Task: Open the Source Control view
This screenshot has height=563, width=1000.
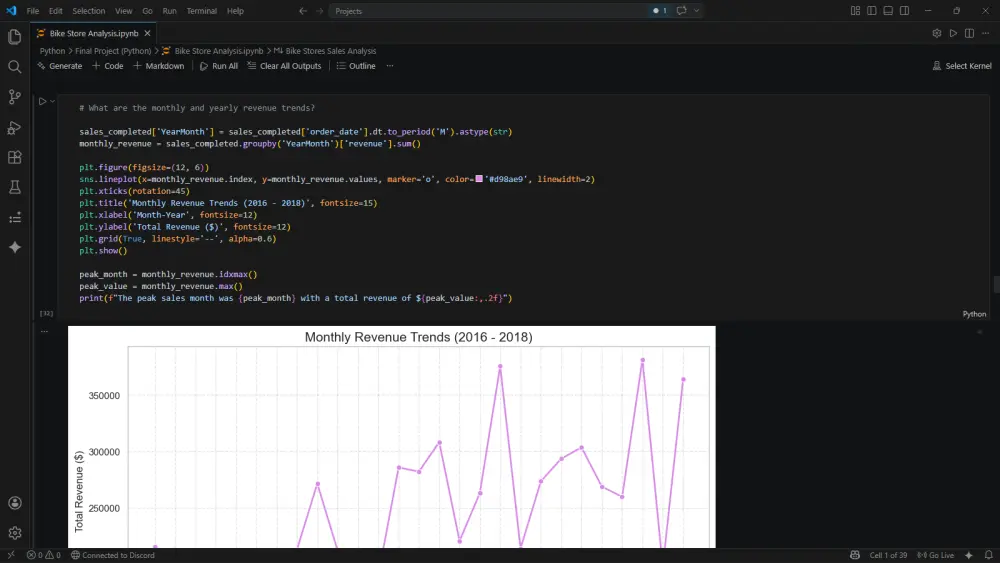Action: point(15,97)
